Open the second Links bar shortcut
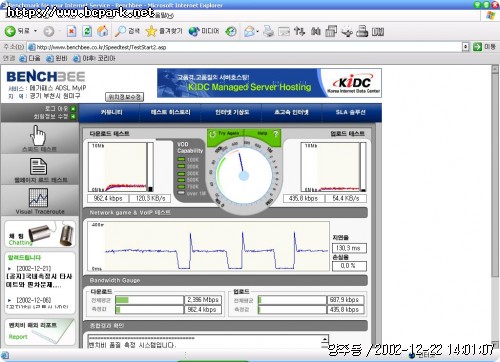The image size is (500, 362). [57, 58]
